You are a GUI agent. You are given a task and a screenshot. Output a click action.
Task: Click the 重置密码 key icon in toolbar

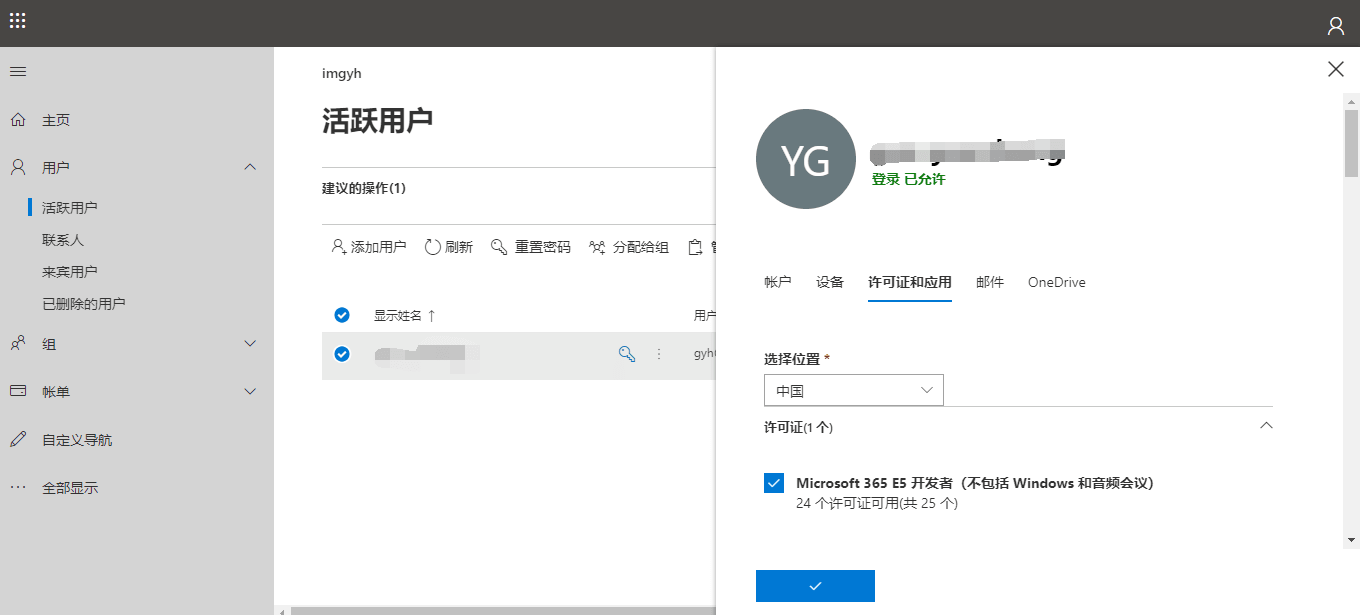pyautogui.click(x=499, y=247)
